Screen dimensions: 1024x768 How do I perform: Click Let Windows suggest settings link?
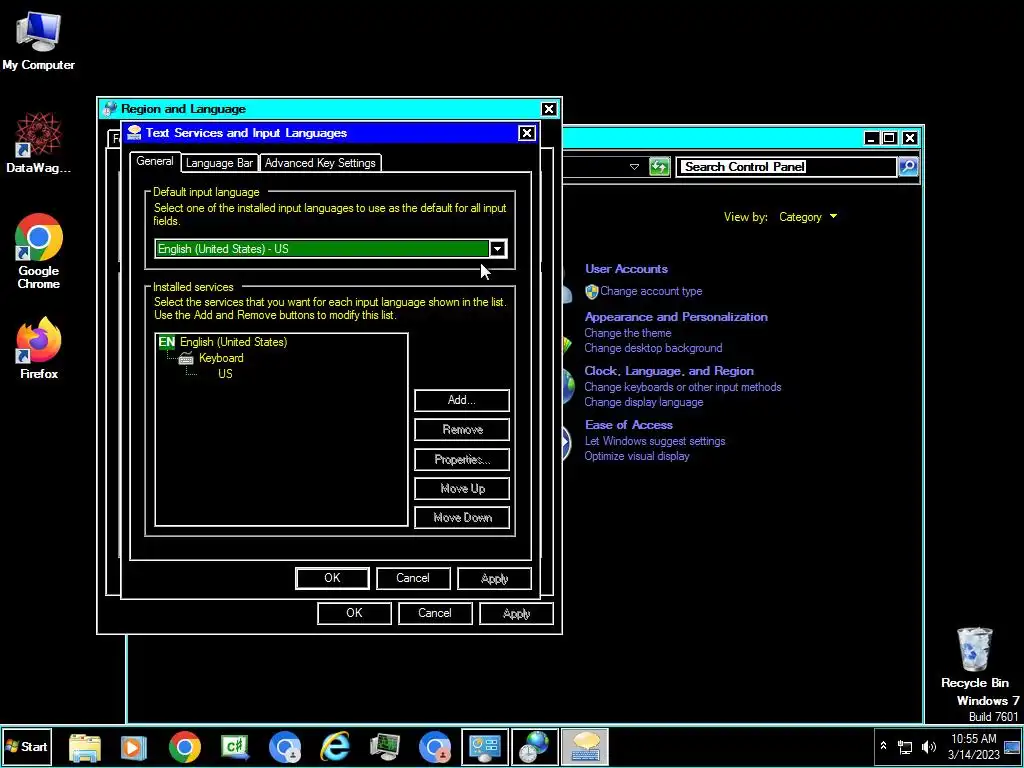[x=654, y=441]
